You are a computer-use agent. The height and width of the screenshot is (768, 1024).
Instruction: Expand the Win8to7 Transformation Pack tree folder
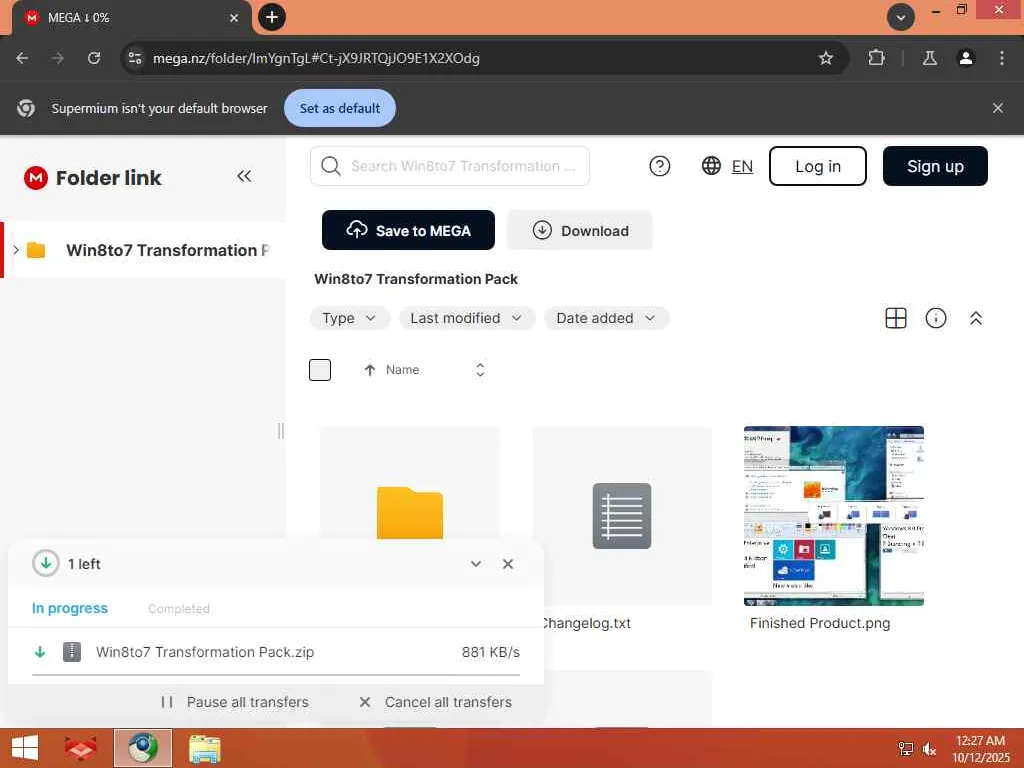tap(16, 249)
